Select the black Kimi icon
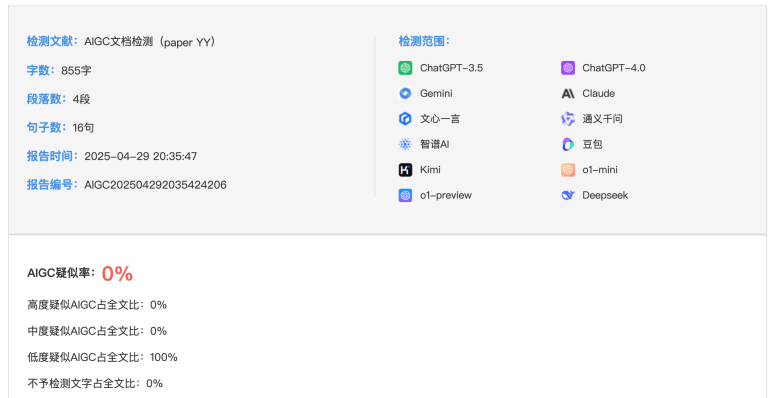The image size is (776, 398). pyautogui.click(x=405, y=170)
